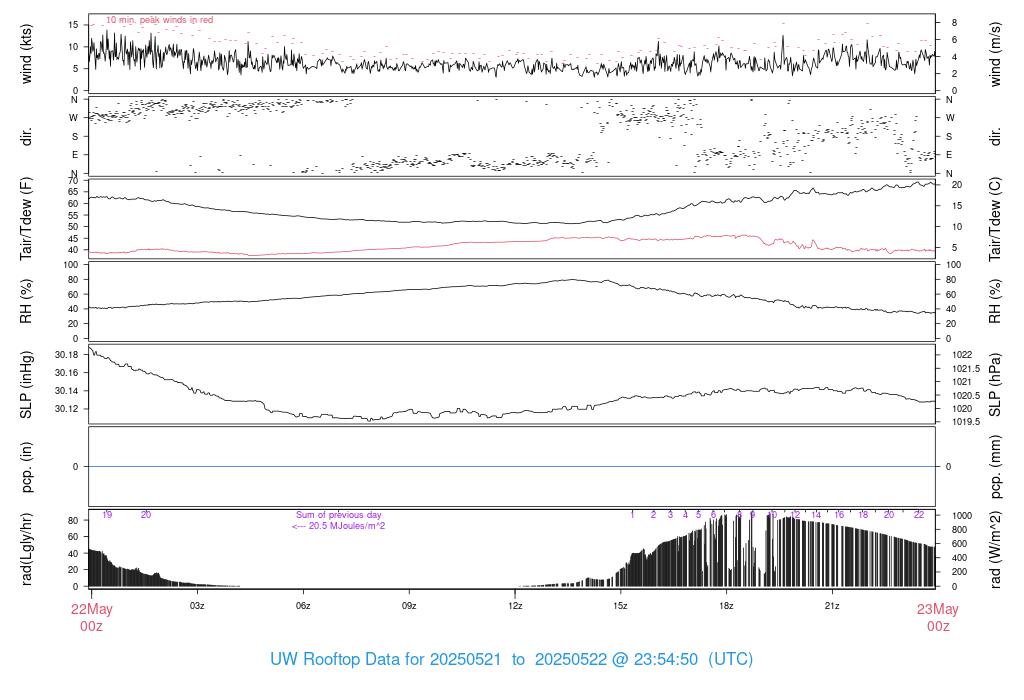Click the 'Tair/Tdew (C)' axis label
1024x700 pixels.
[x=995, y=219]
